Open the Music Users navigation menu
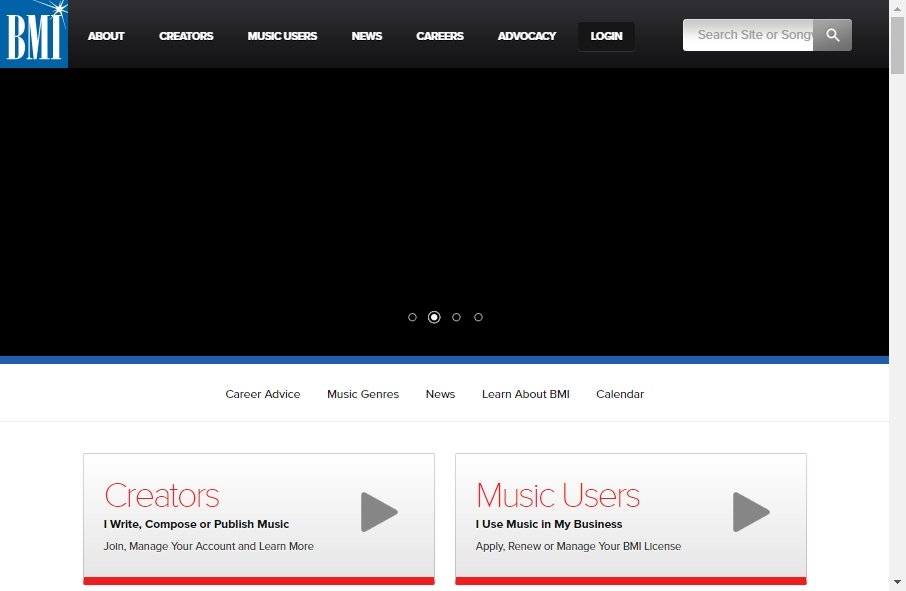 point(282,36)
